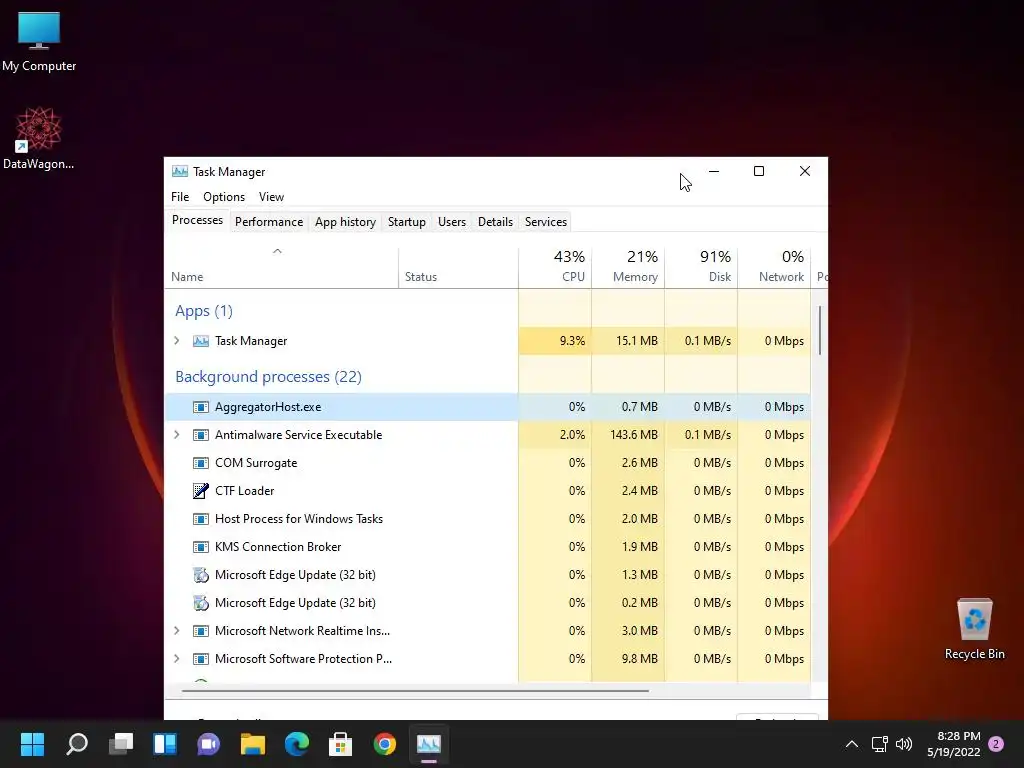Click the AggregatorHost.exe process icon
Screen dimensions: 1024x768
[x=200, y=407]
